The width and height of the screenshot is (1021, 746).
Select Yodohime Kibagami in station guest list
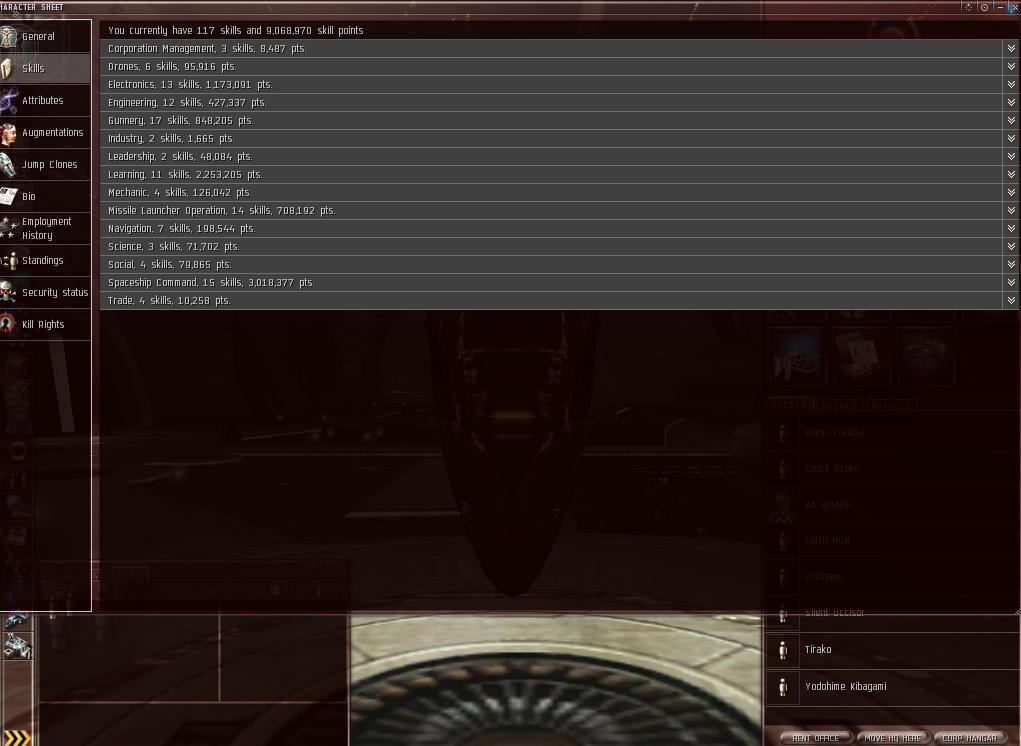[x=893, y=686]
